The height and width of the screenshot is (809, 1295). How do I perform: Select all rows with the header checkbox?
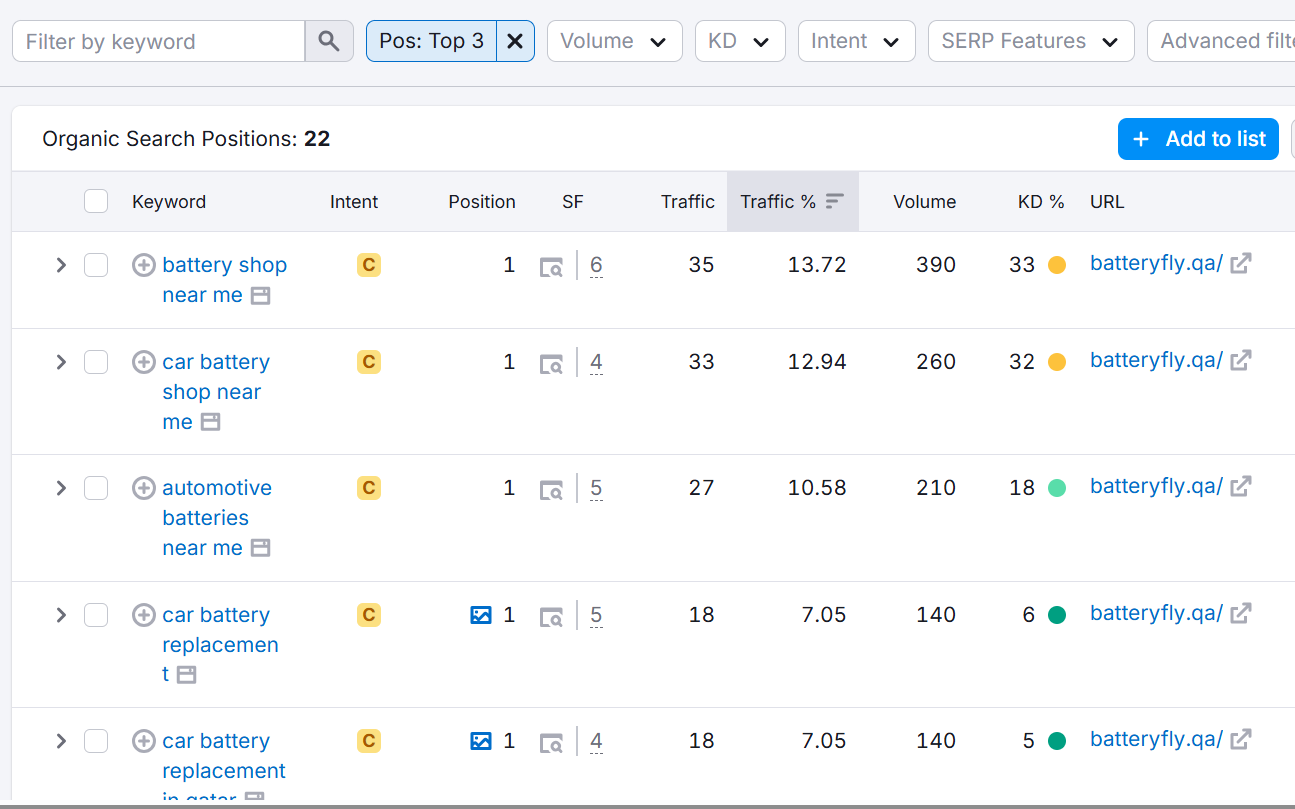point(95,200)
